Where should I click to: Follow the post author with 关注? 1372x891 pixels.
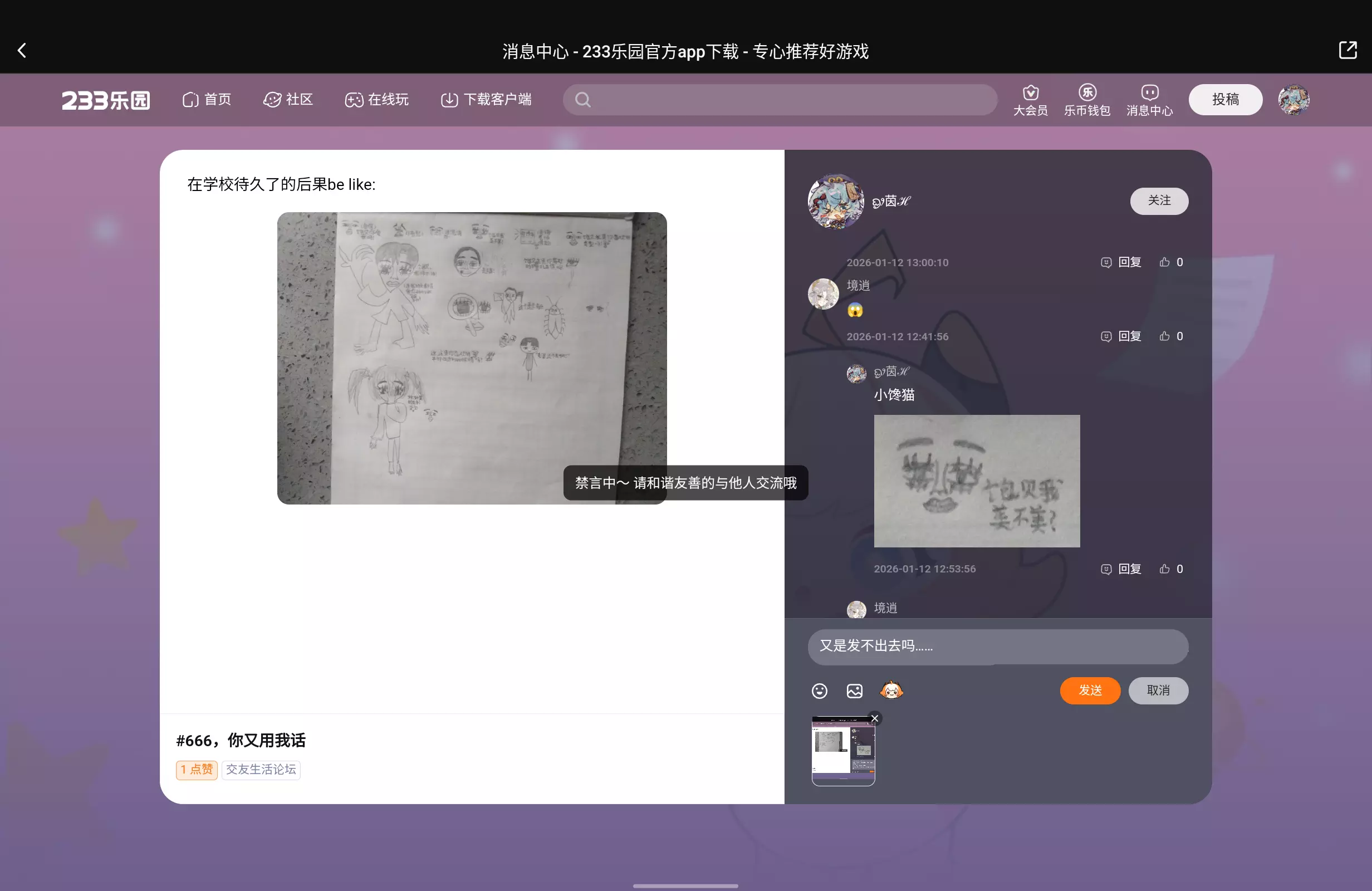(x=1159, y=200)
